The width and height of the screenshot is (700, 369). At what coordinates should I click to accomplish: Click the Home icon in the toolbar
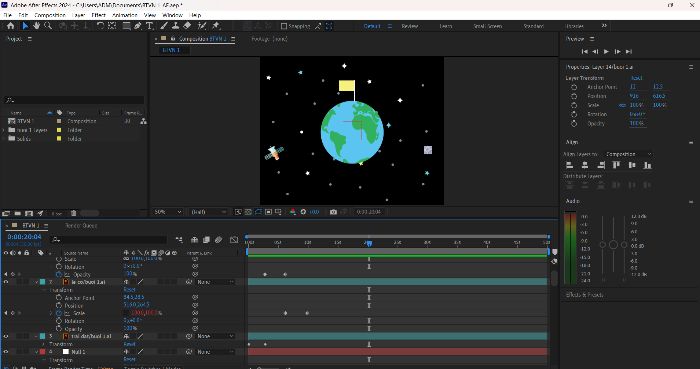tap(11, 26)
